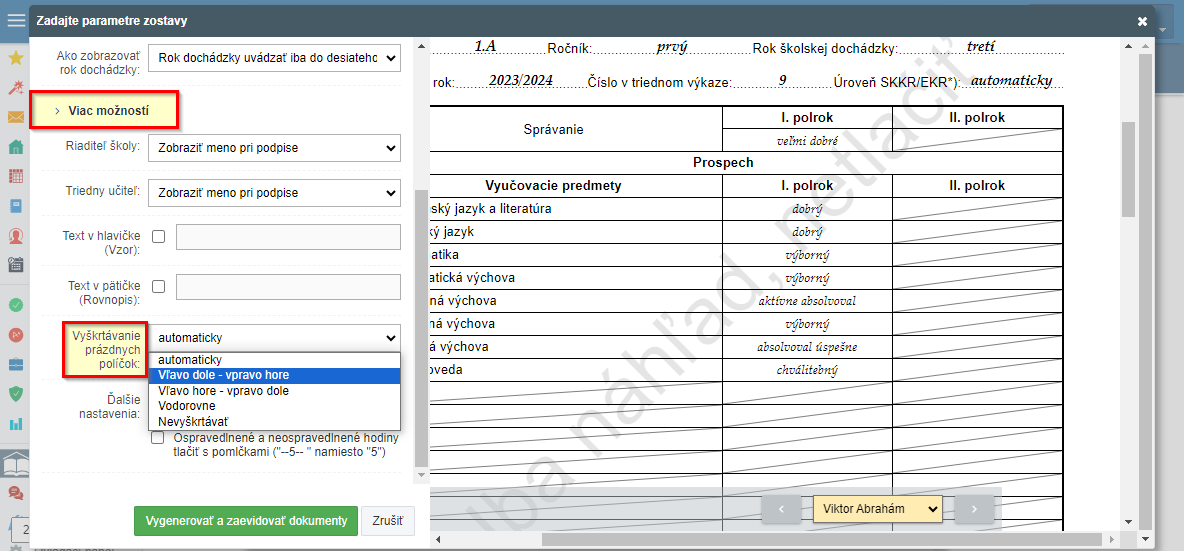Open the Triedny učiteľ dropdown

(274, 193)
